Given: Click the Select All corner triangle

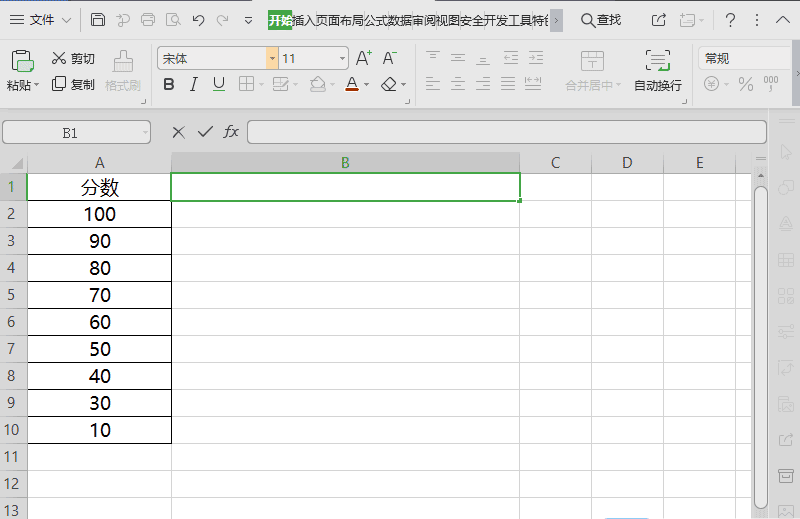Looking at the screenshot, I should [17, 163].
